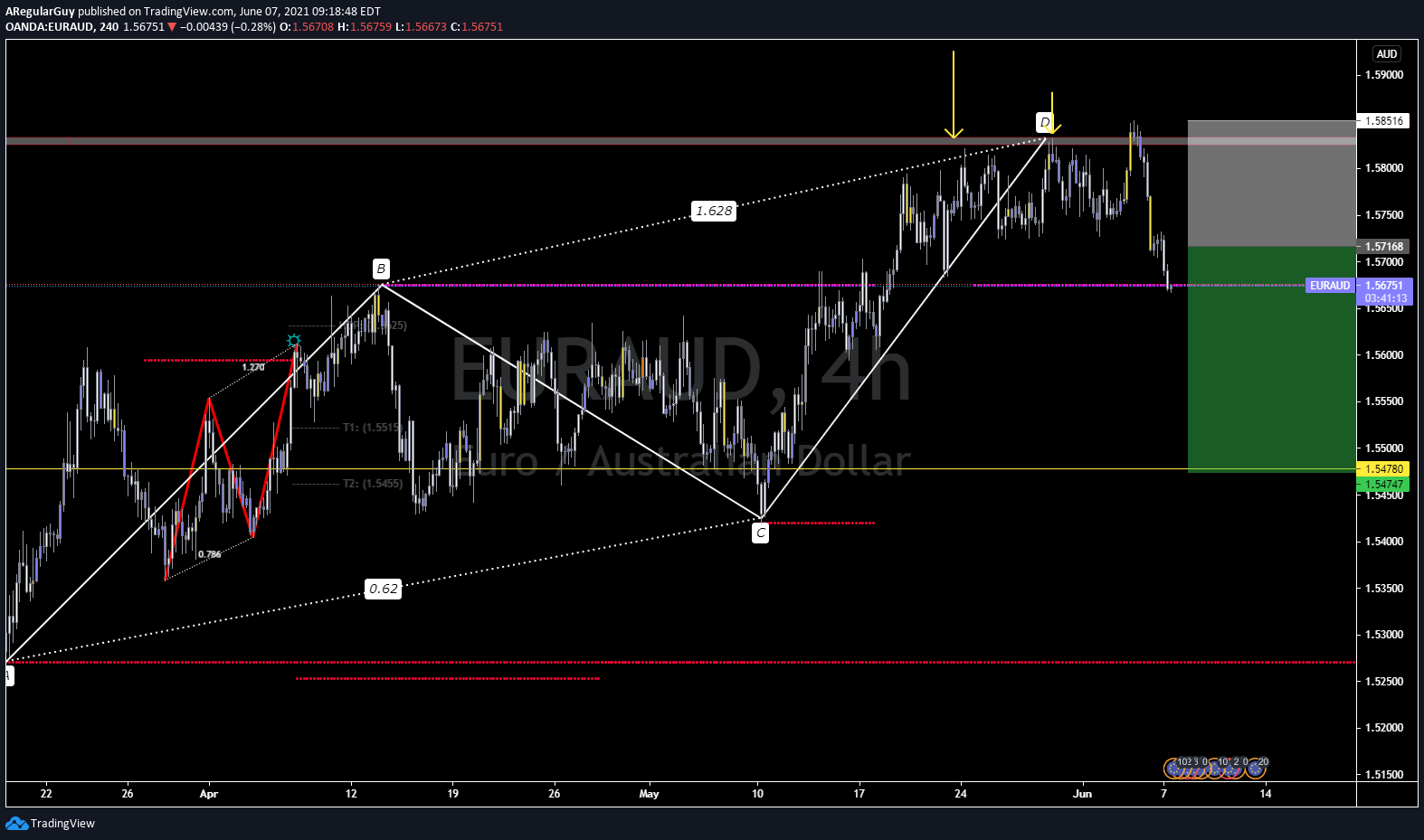Viewport: 1424px width, 840px height.
Task: Select the grey stop-loss zone of position
Action: click(x=1272, y=184)
